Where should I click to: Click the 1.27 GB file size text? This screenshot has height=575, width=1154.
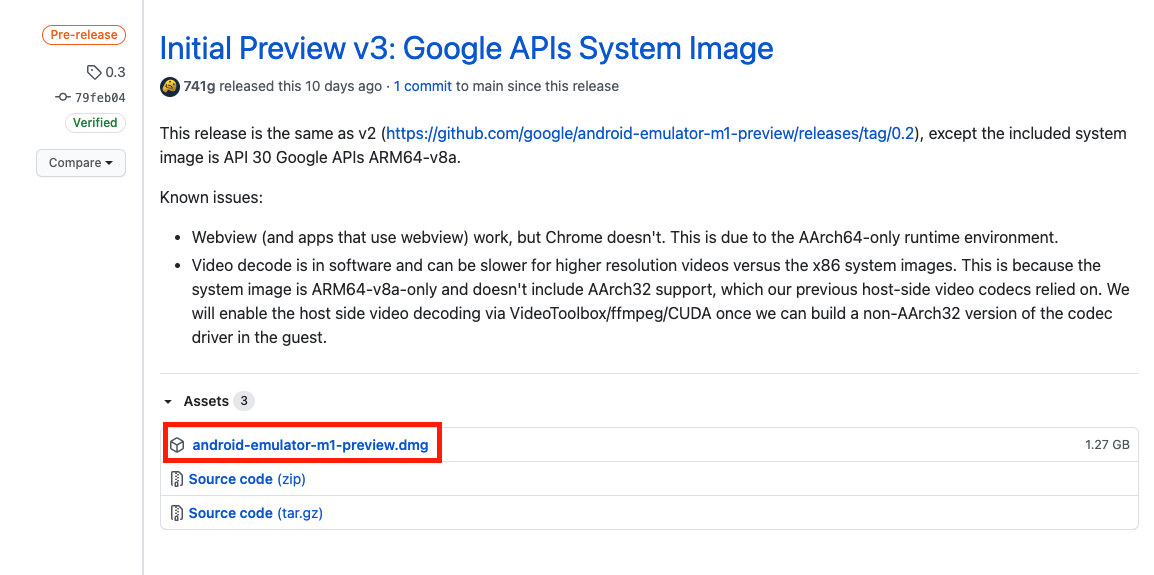pos(1107,445)
